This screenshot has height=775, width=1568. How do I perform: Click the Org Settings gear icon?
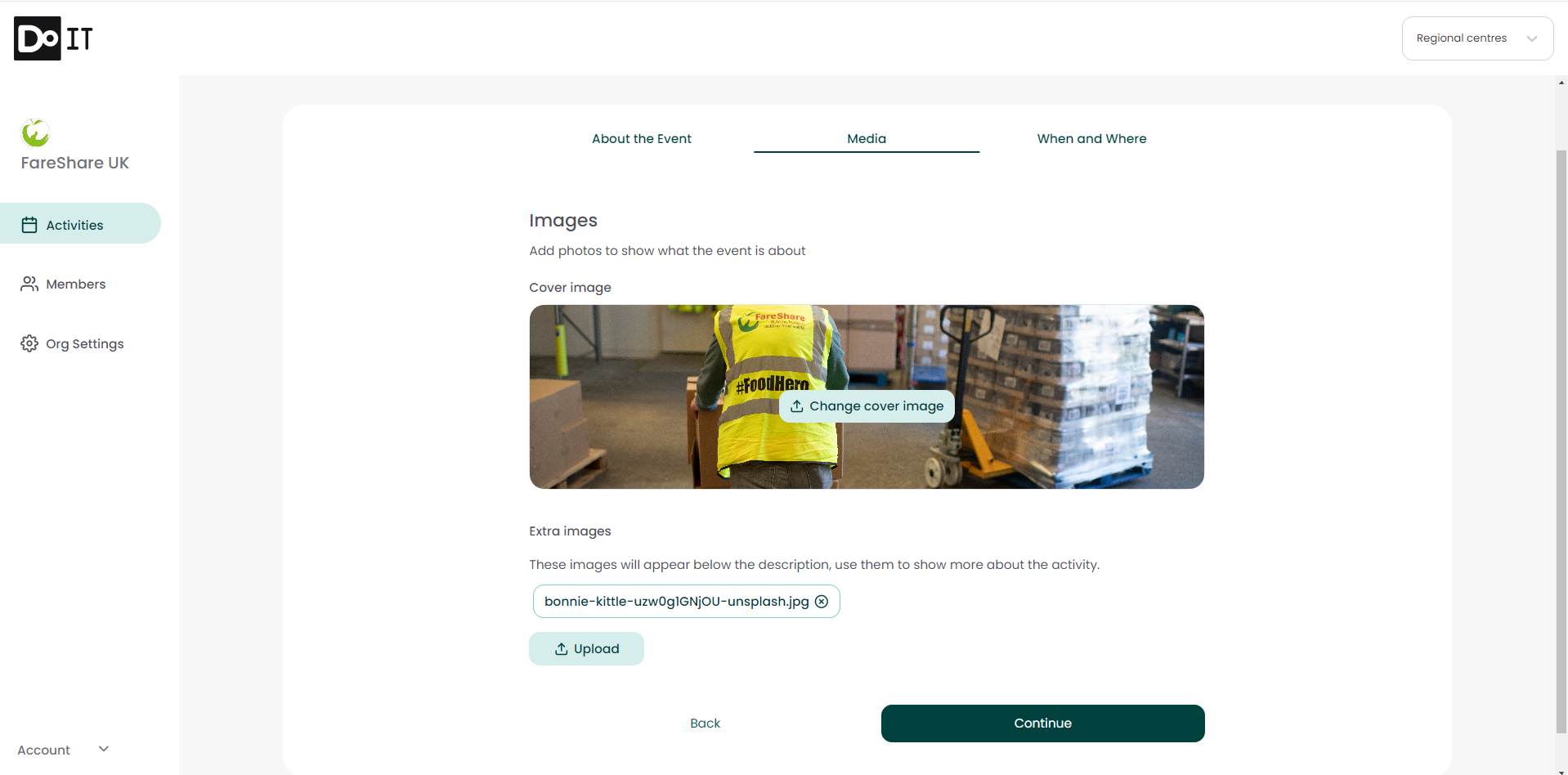tap(29, 343)
